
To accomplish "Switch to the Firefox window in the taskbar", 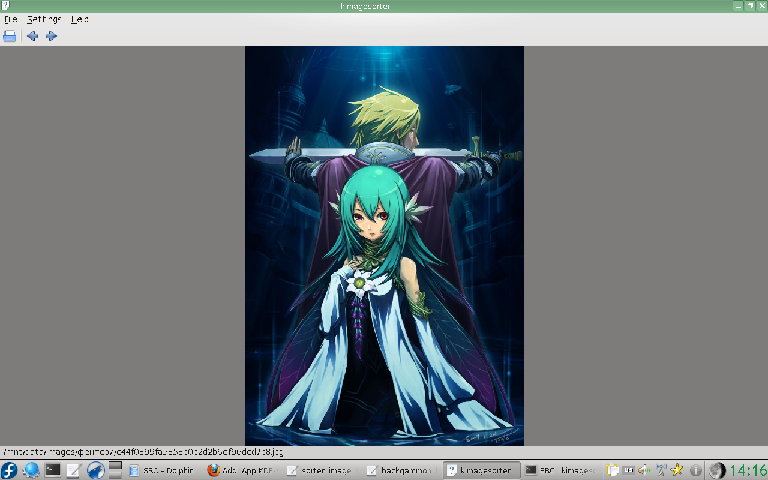I will [242, 470].
